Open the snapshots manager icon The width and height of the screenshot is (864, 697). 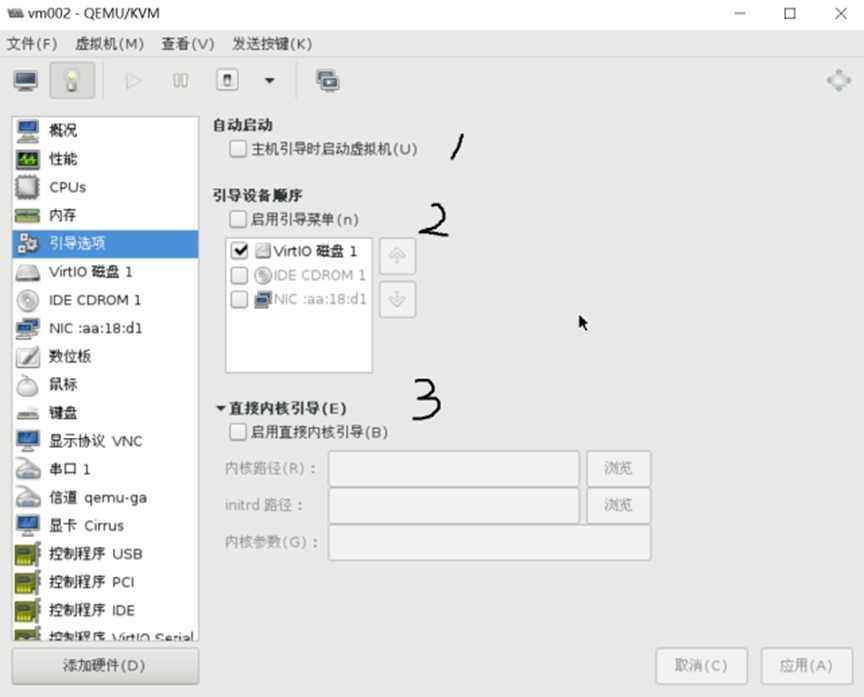[x=327, y=81]
